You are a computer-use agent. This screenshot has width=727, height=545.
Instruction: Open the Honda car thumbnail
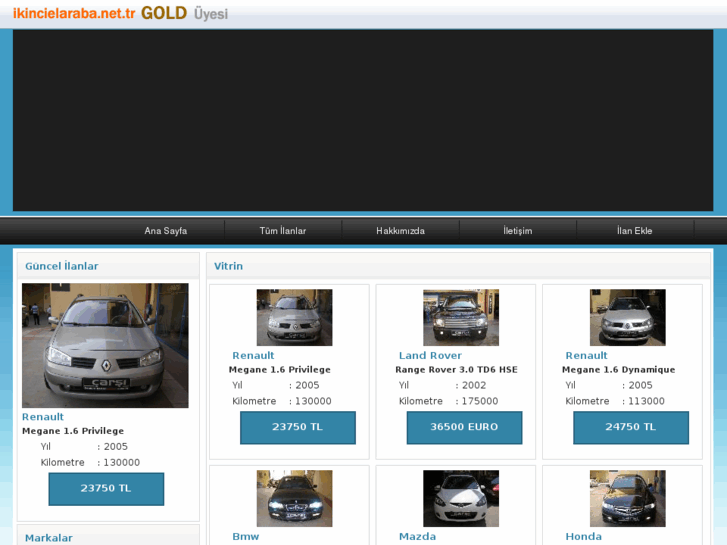[x=627, y=498]
